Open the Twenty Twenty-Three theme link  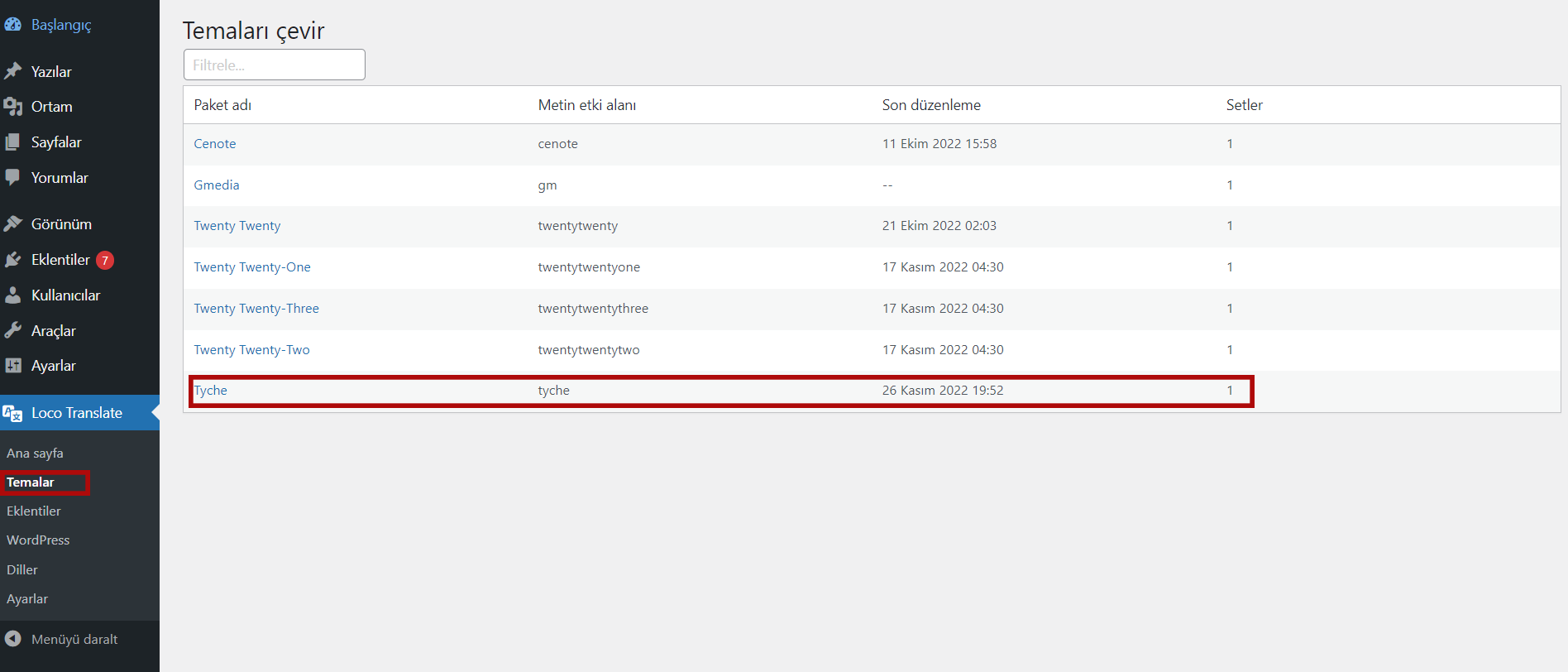pos(256,309)
